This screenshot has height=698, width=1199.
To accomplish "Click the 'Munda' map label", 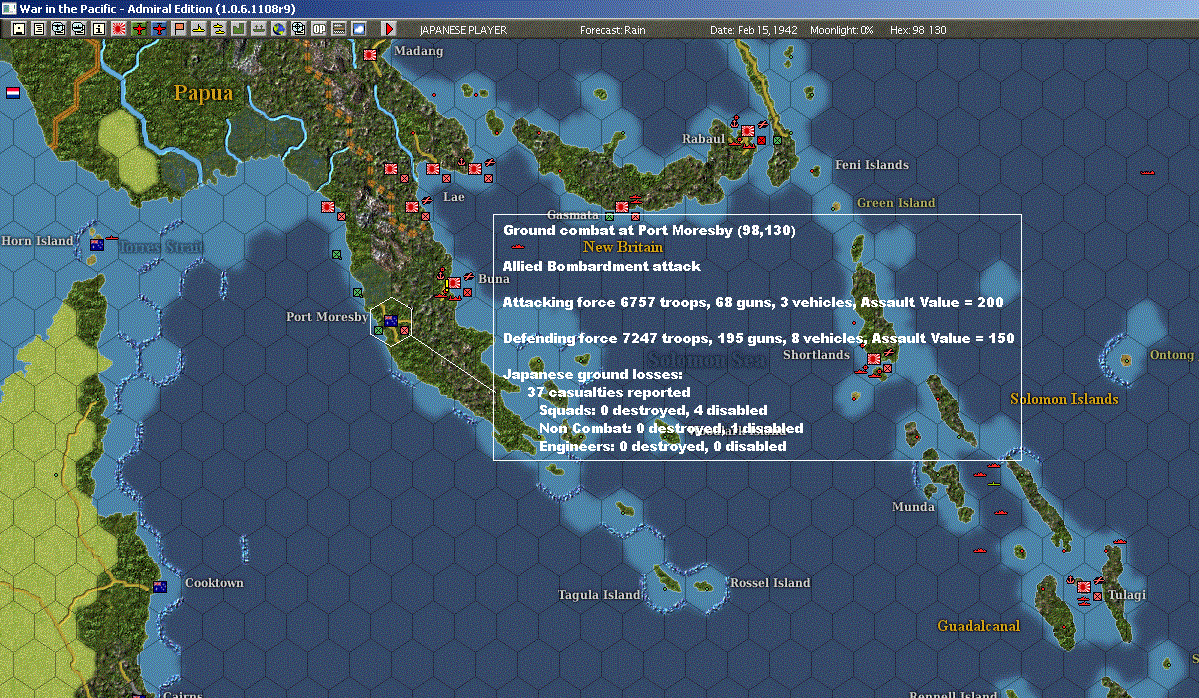I will pos(913,506).
